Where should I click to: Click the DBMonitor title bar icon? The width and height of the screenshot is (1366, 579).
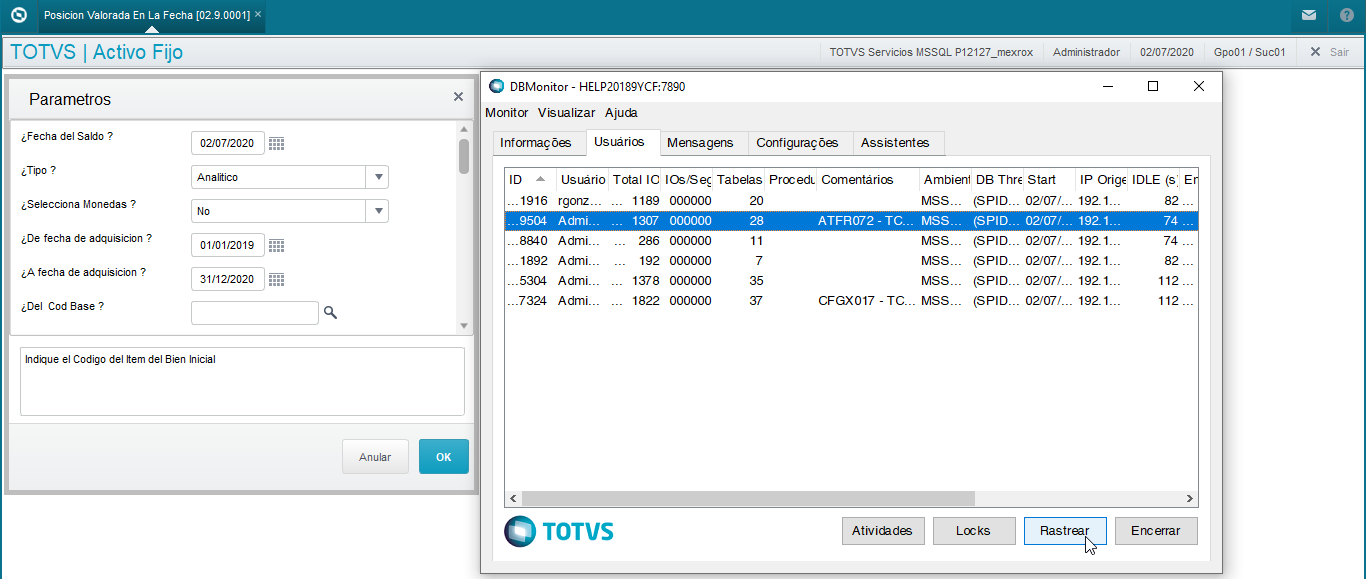point(496,87)
